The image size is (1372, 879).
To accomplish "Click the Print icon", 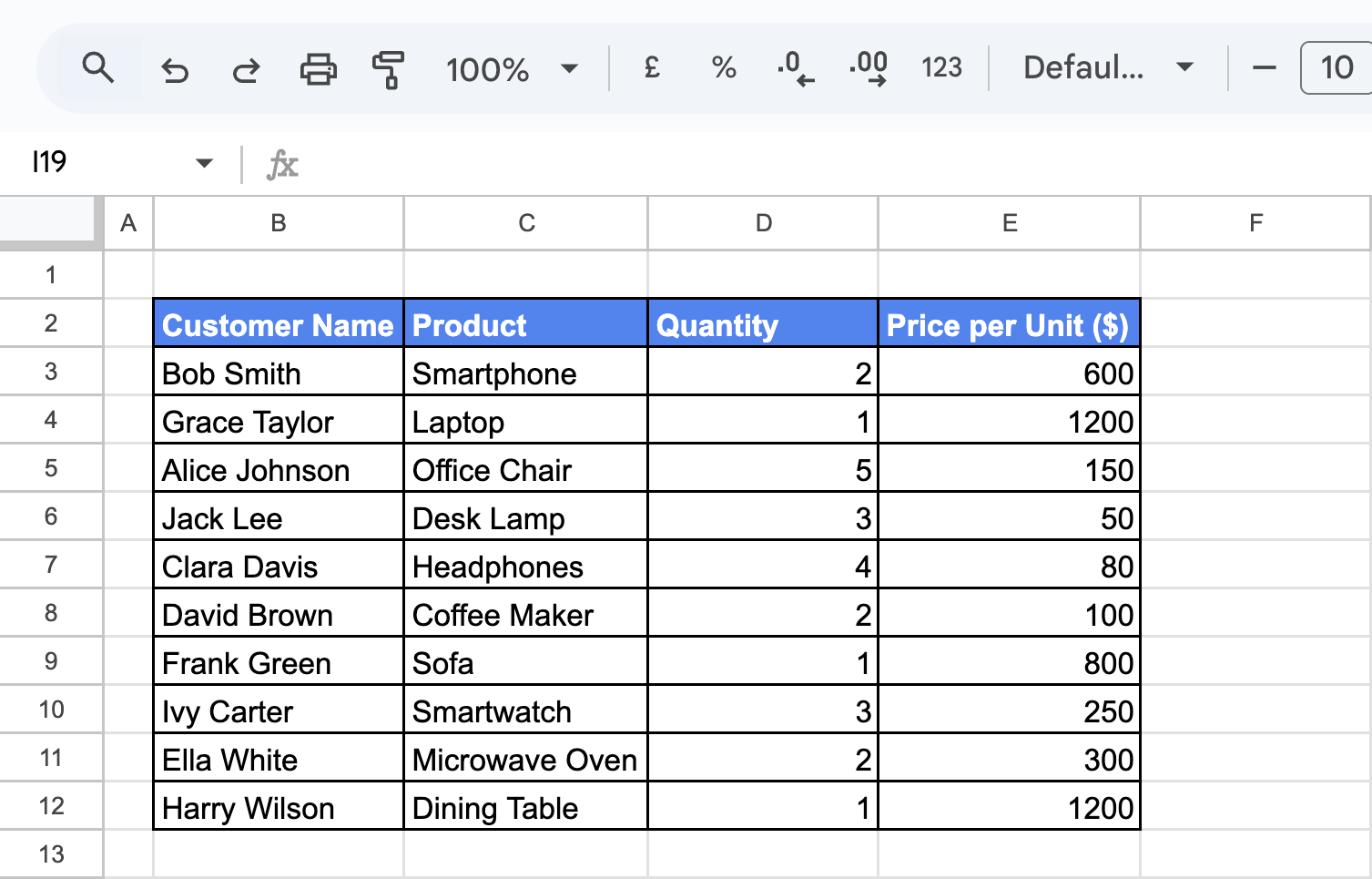I will [318, 69].
